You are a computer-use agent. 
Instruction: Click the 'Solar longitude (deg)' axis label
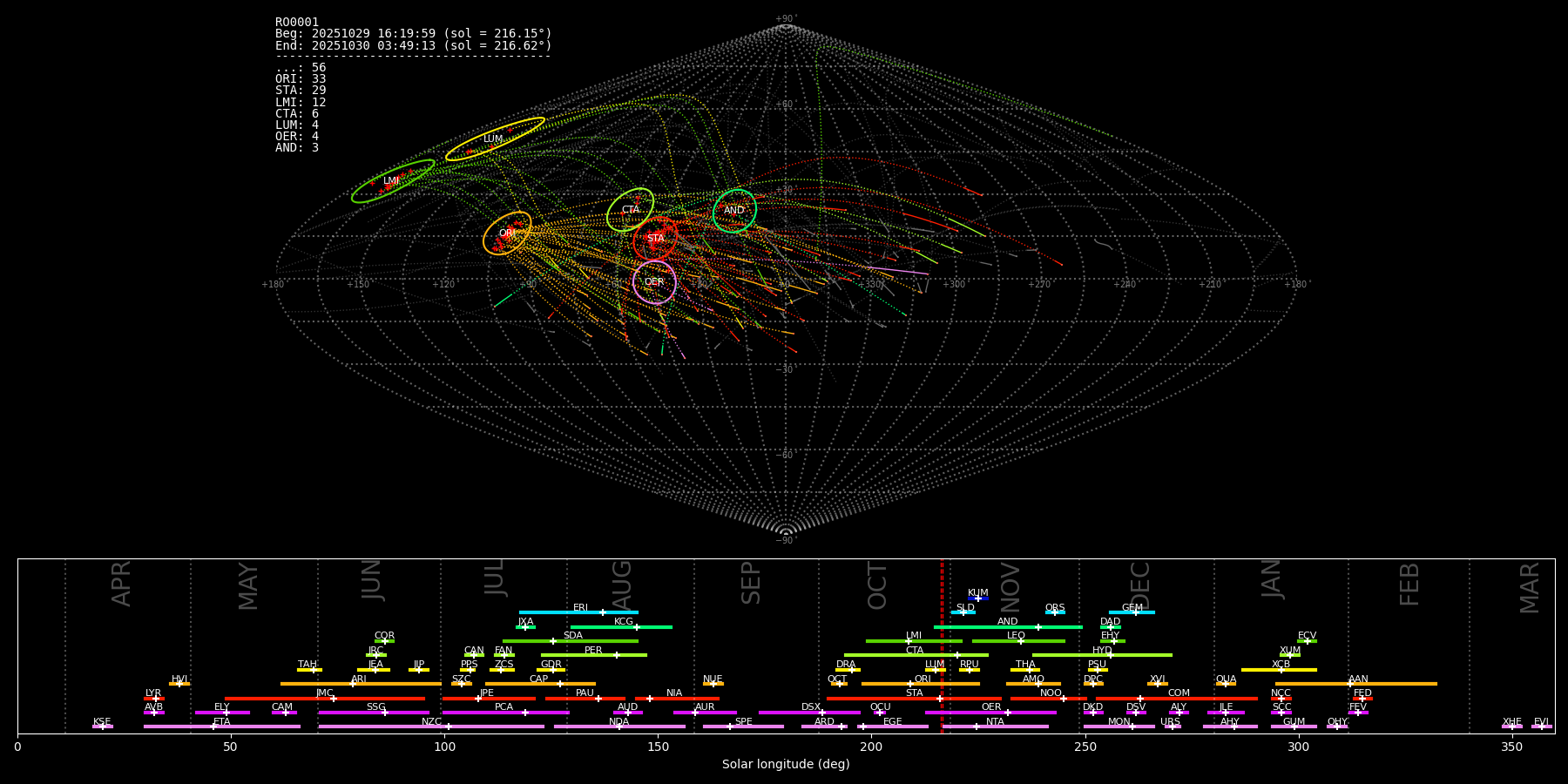pos(786,764)
